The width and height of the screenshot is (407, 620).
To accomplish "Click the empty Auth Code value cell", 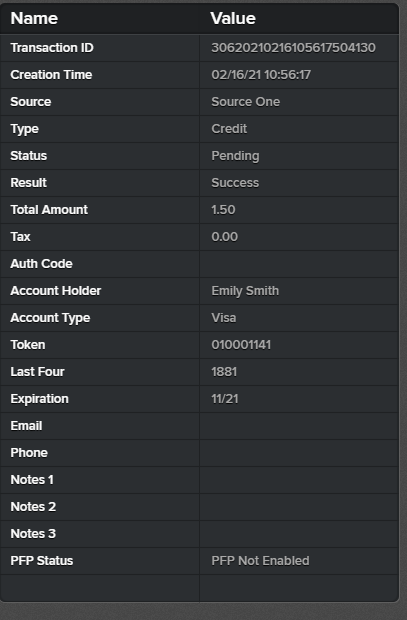I will pos(299,264).
